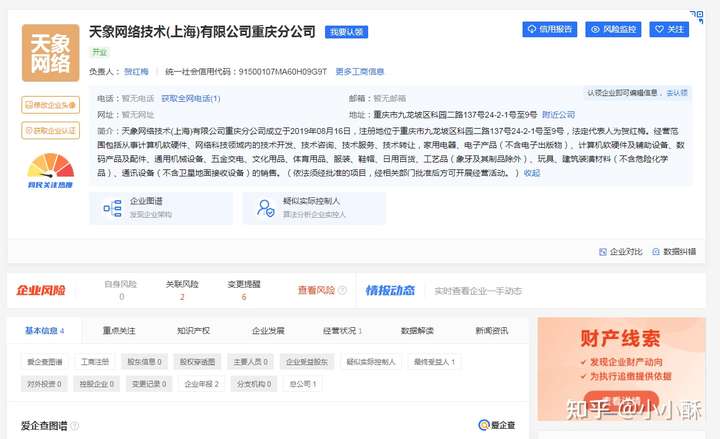Screen dimensions: 720x439
Task: Select the 对外投资 0 tag
Action: (44, 384)
